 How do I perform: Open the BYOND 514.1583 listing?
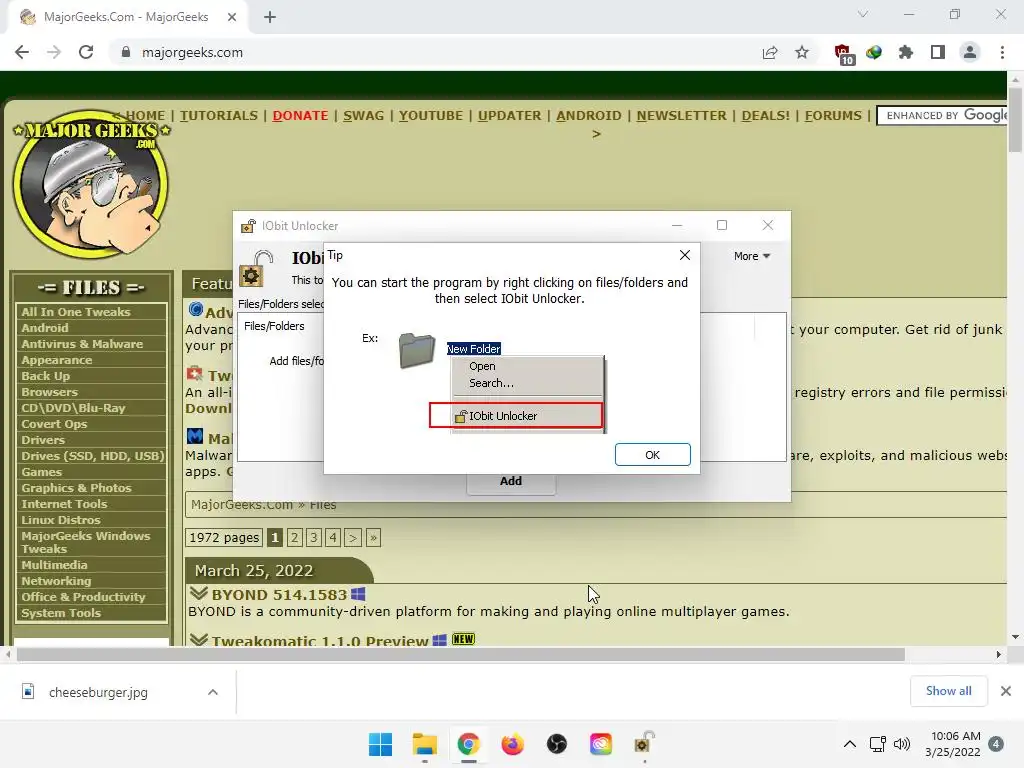[x=279, y=595]
